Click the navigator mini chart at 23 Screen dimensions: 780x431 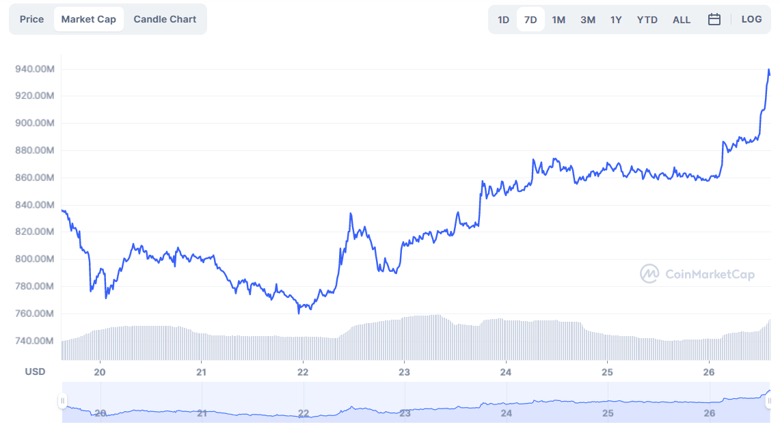click(404, 403)
